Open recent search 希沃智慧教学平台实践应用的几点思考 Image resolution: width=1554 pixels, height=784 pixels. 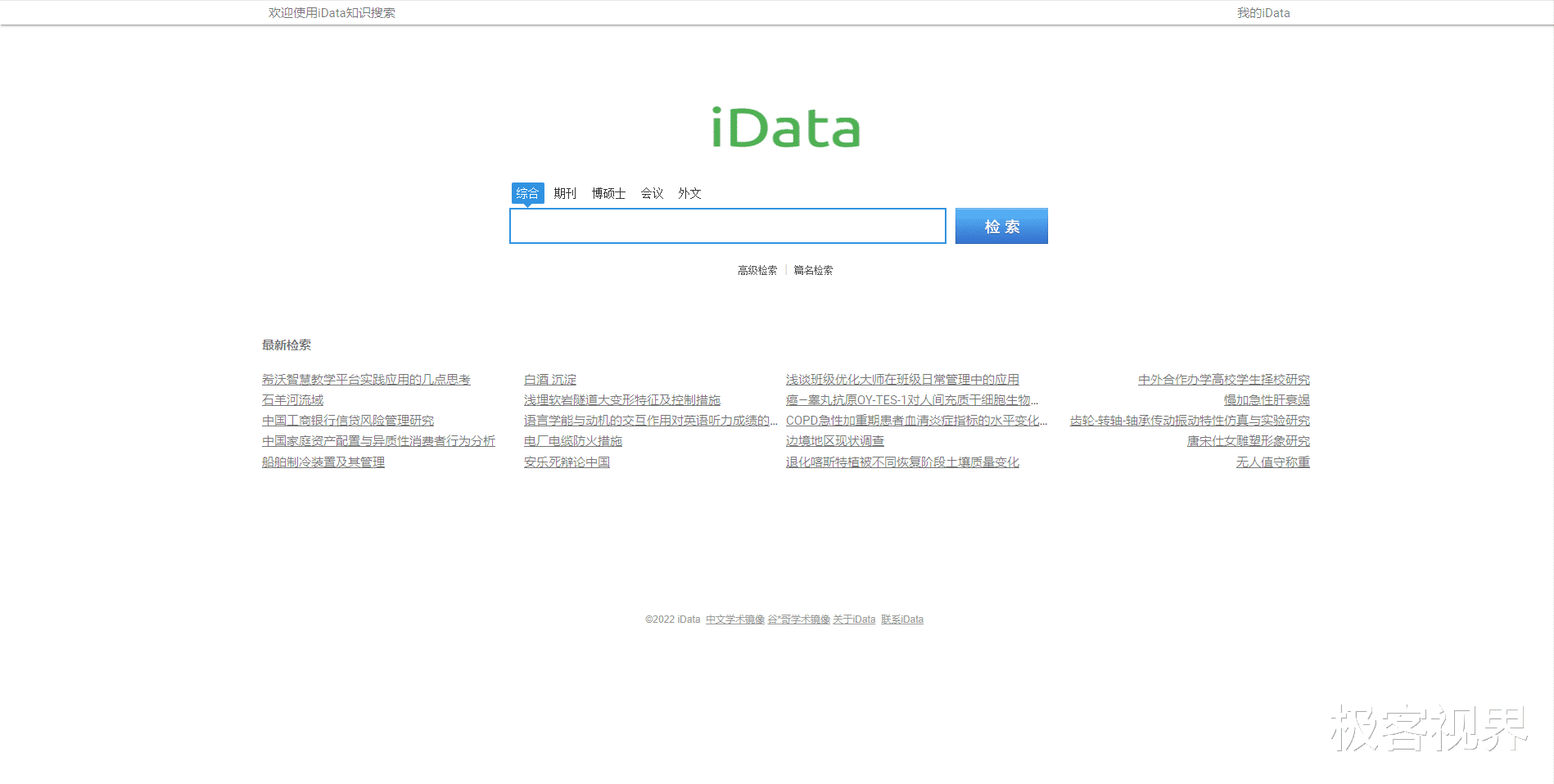367,379
